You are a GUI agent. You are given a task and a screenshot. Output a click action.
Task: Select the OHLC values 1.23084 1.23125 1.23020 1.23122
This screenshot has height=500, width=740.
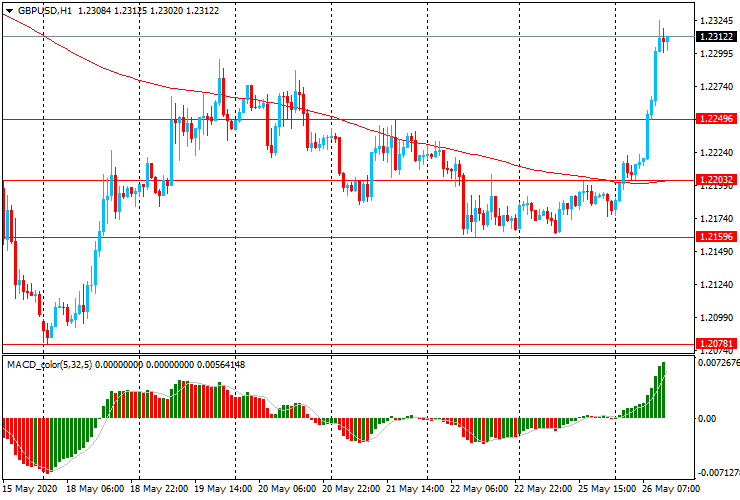[x=148, y=10]
